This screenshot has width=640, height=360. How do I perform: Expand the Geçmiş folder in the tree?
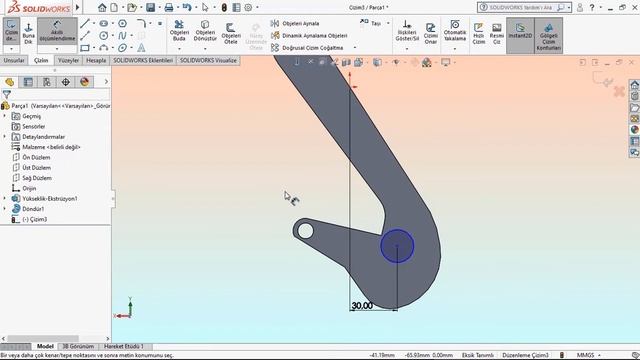click(5, 116)
